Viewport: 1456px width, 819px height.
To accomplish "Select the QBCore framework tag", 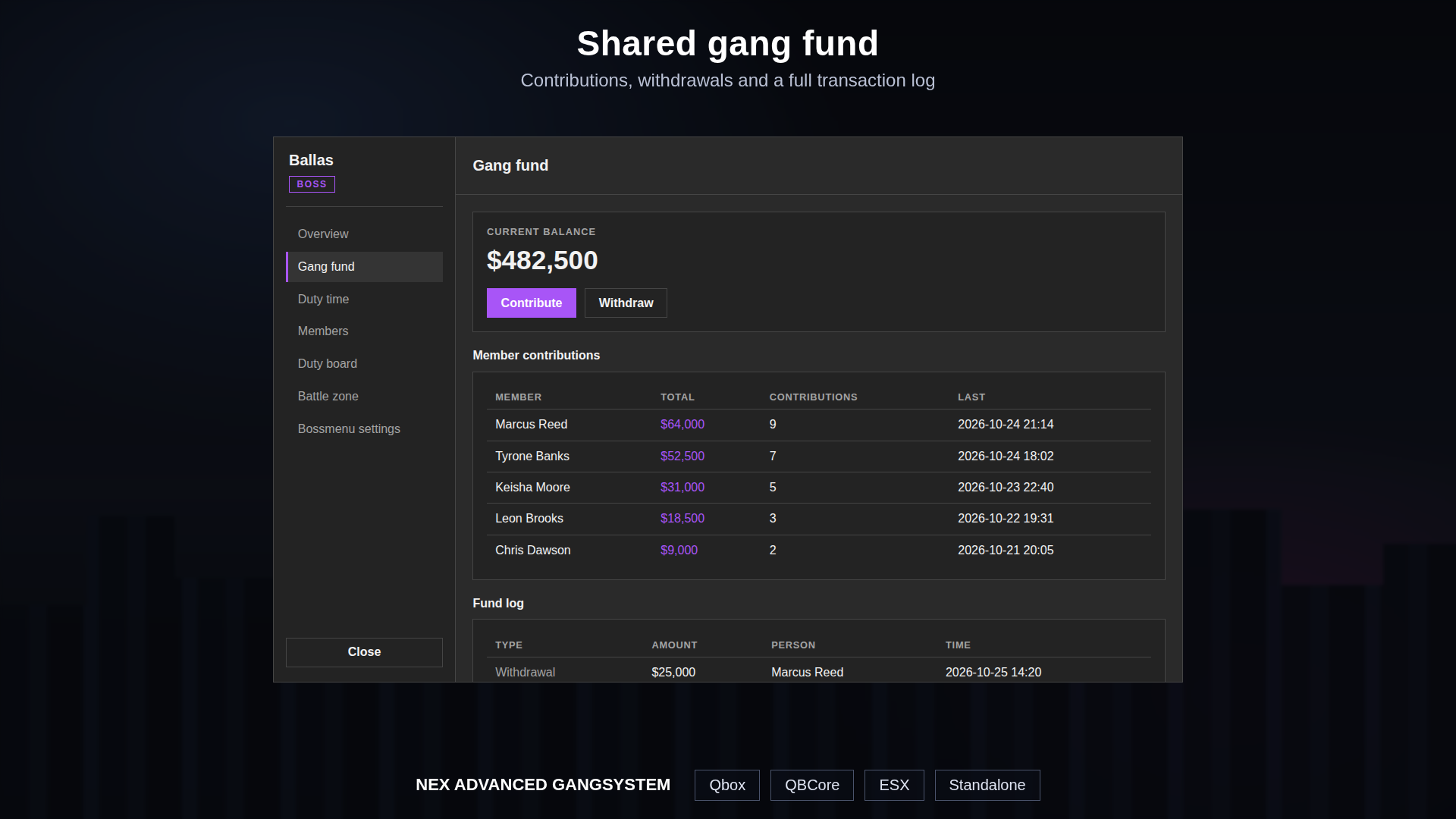I will click(x=812, y=786).
